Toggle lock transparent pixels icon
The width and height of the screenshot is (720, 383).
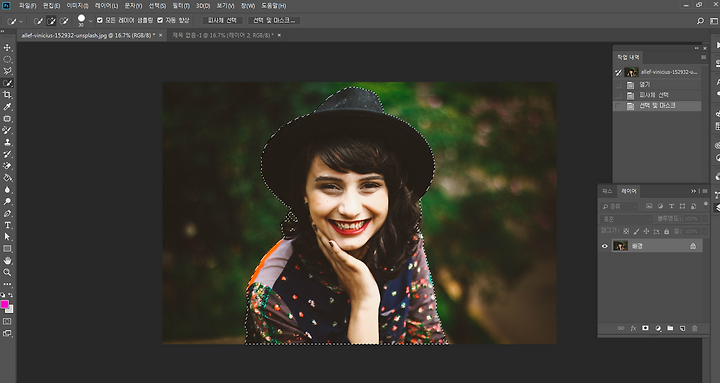coord(626,231)
